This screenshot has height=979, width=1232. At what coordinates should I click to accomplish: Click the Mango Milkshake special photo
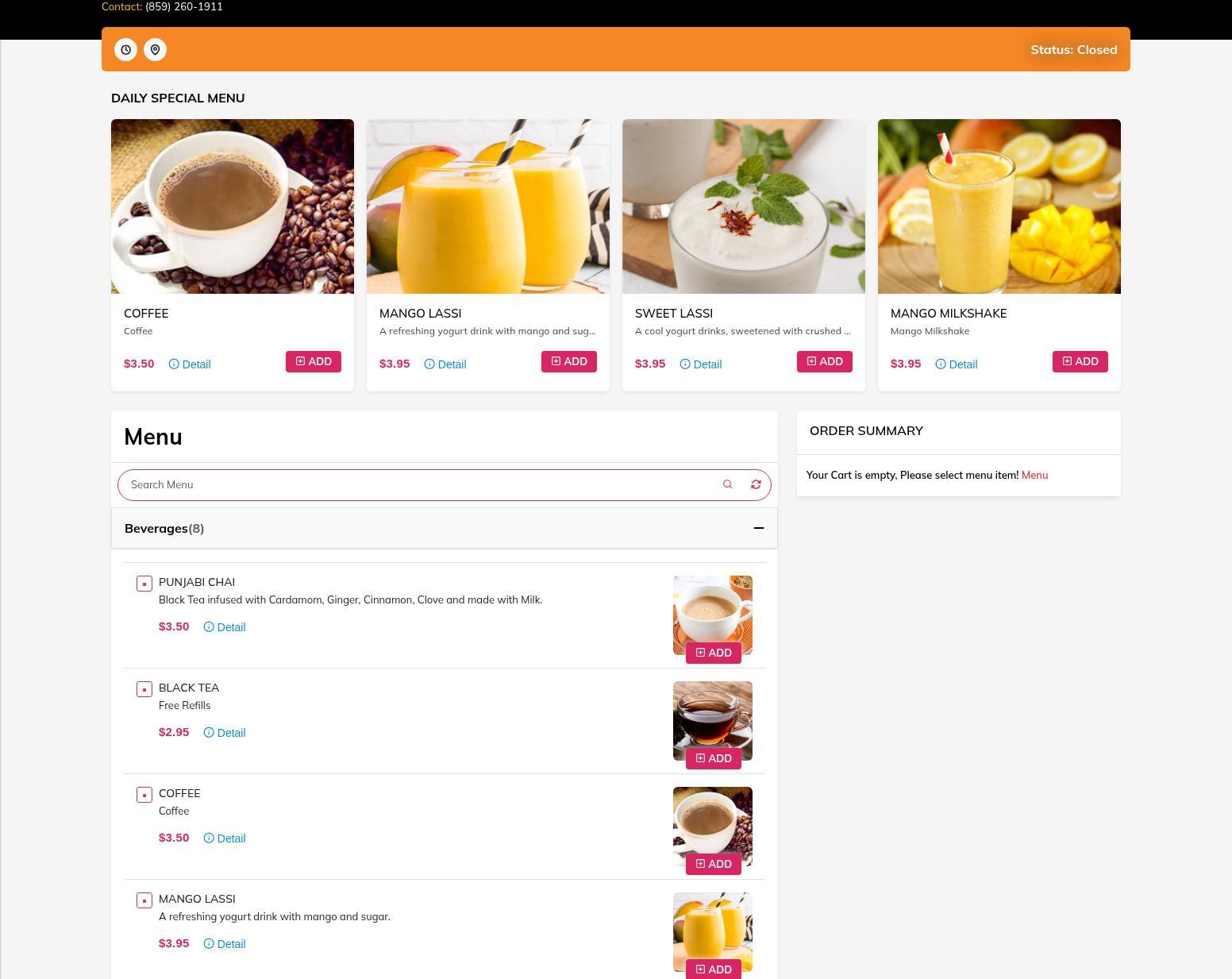(999, 206)
